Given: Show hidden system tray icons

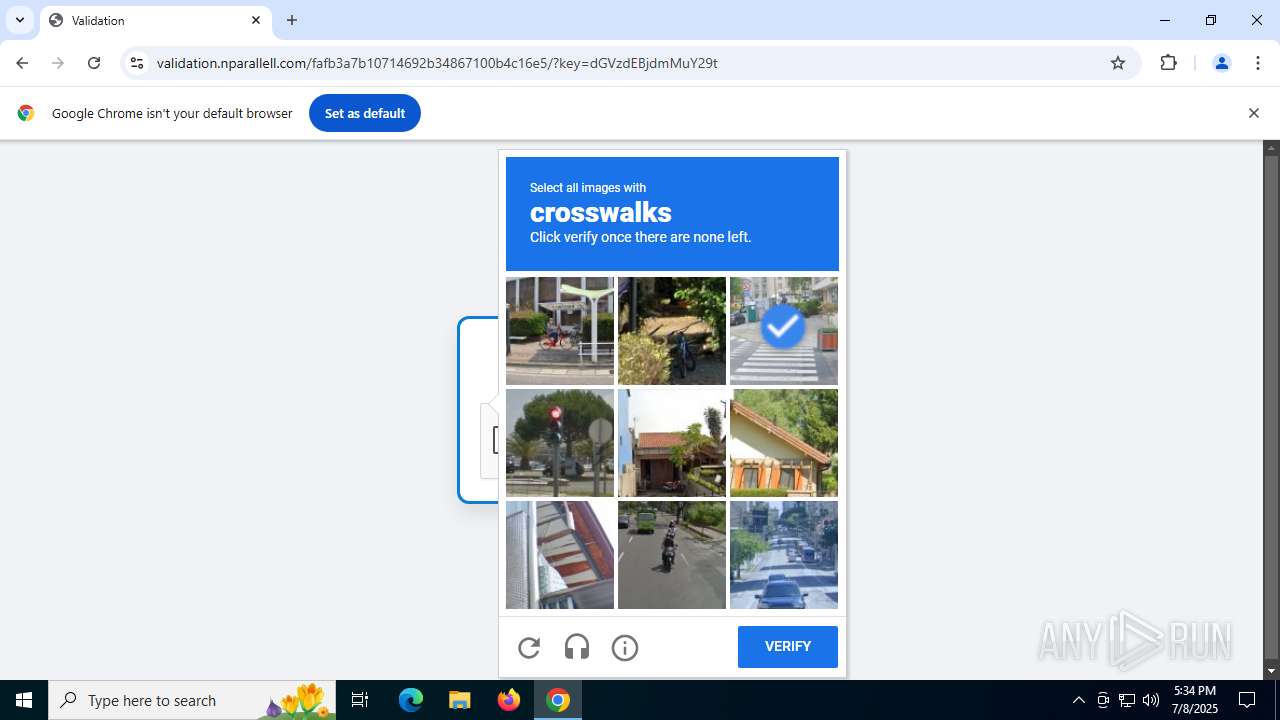Looking at the screenshot, I should pyautogui.click(x=1078, y=700).
